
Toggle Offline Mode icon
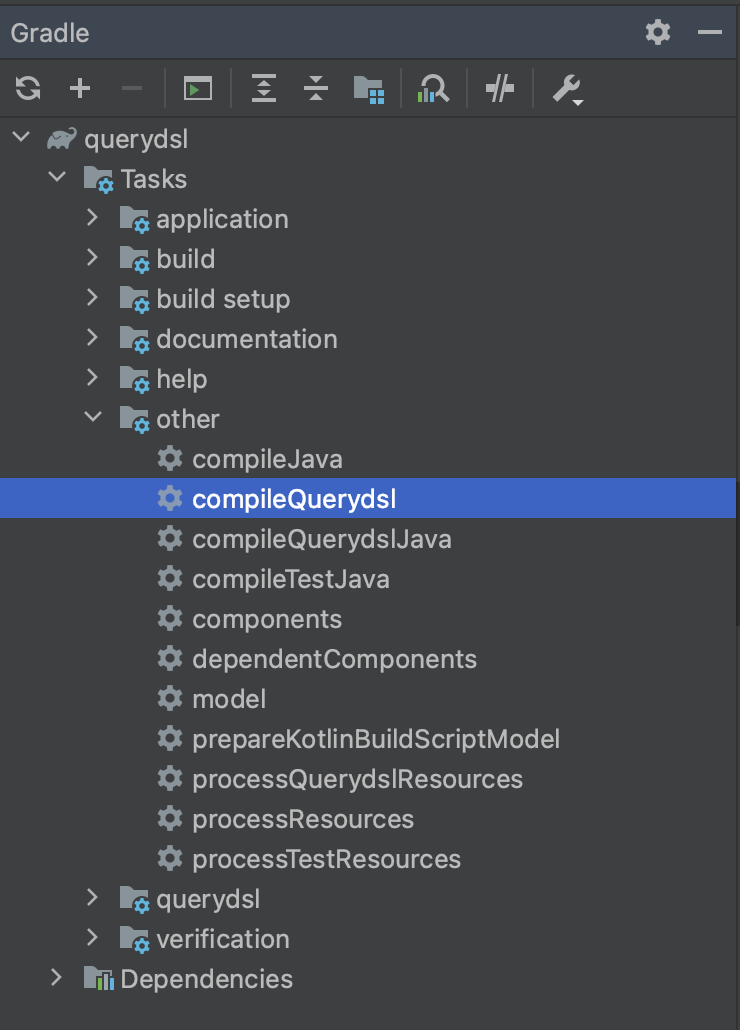coord(500,88)
